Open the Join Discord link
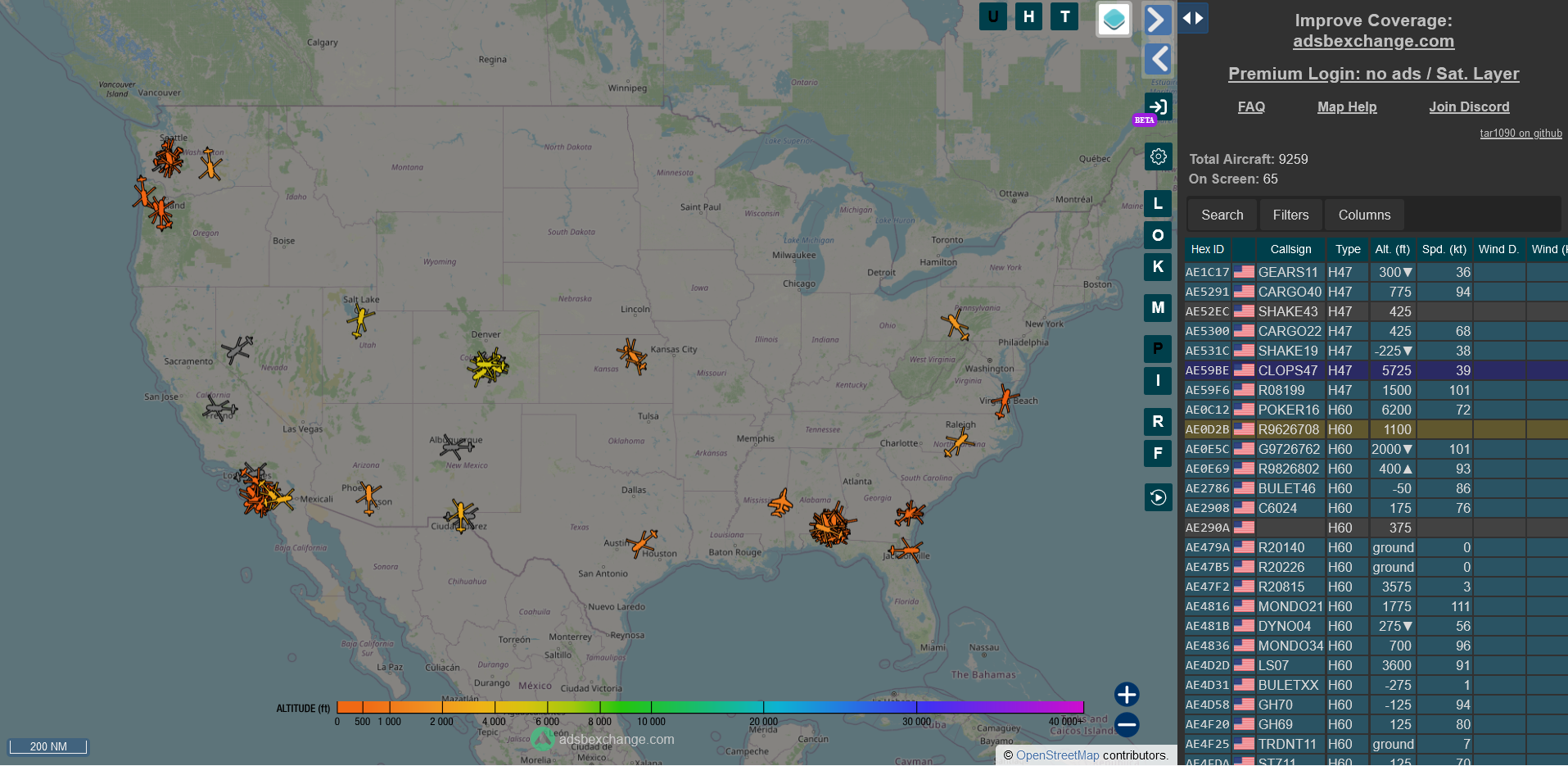 1469,107
